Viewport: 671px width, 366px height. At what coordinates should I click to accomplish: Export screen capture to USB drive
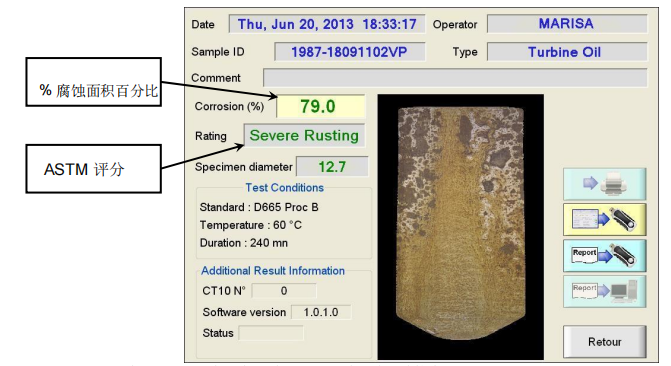coord(604,220)
